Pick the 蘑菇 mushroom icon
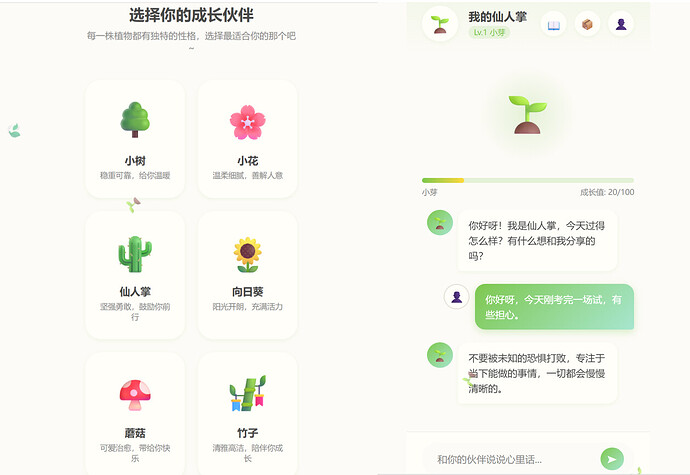Screen dimensions: 690x475 tap(135, 395)
